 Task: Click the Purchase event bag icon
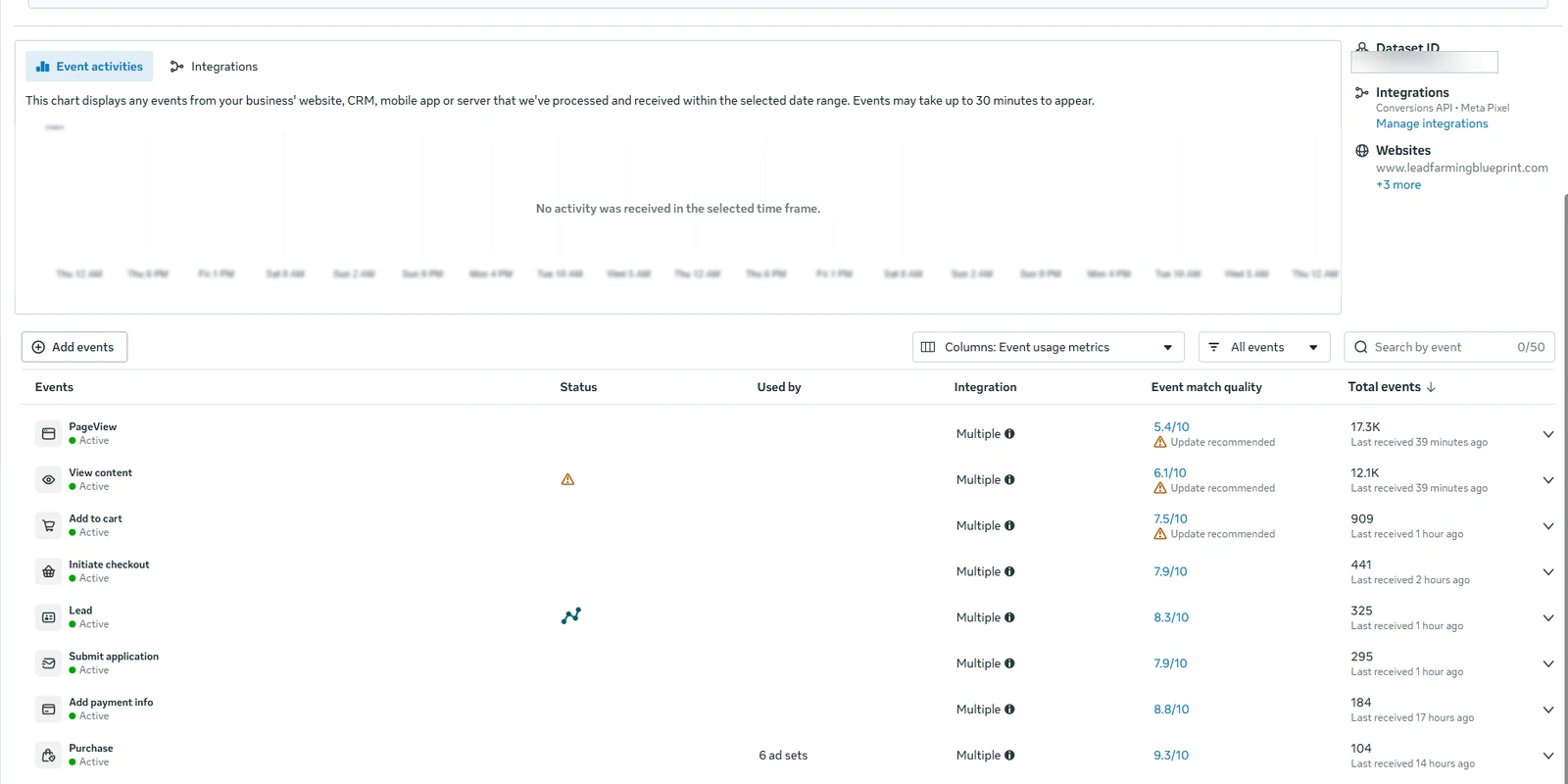click(x=48, y=756)
